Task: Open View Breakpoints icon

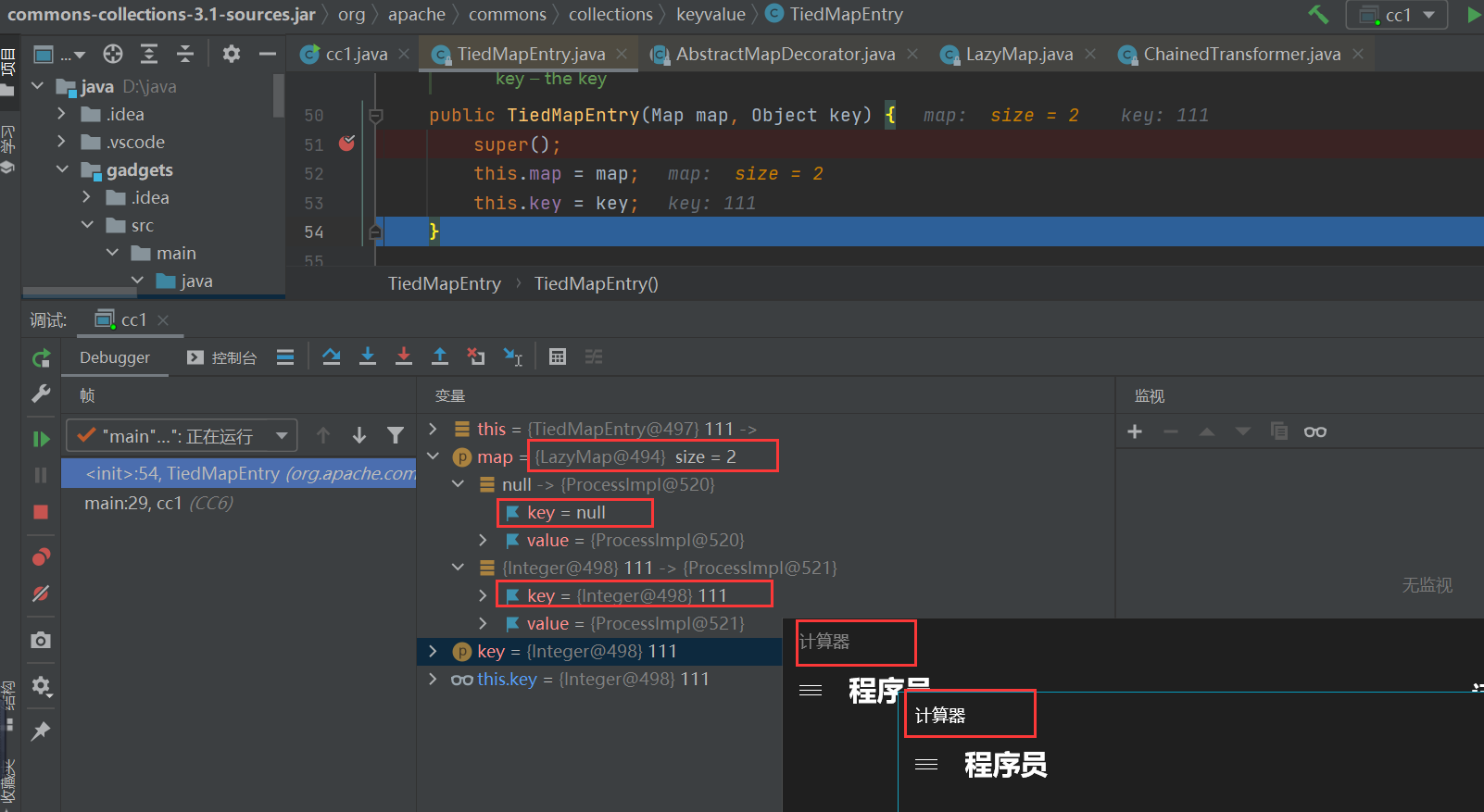Action: click(41, 556)
